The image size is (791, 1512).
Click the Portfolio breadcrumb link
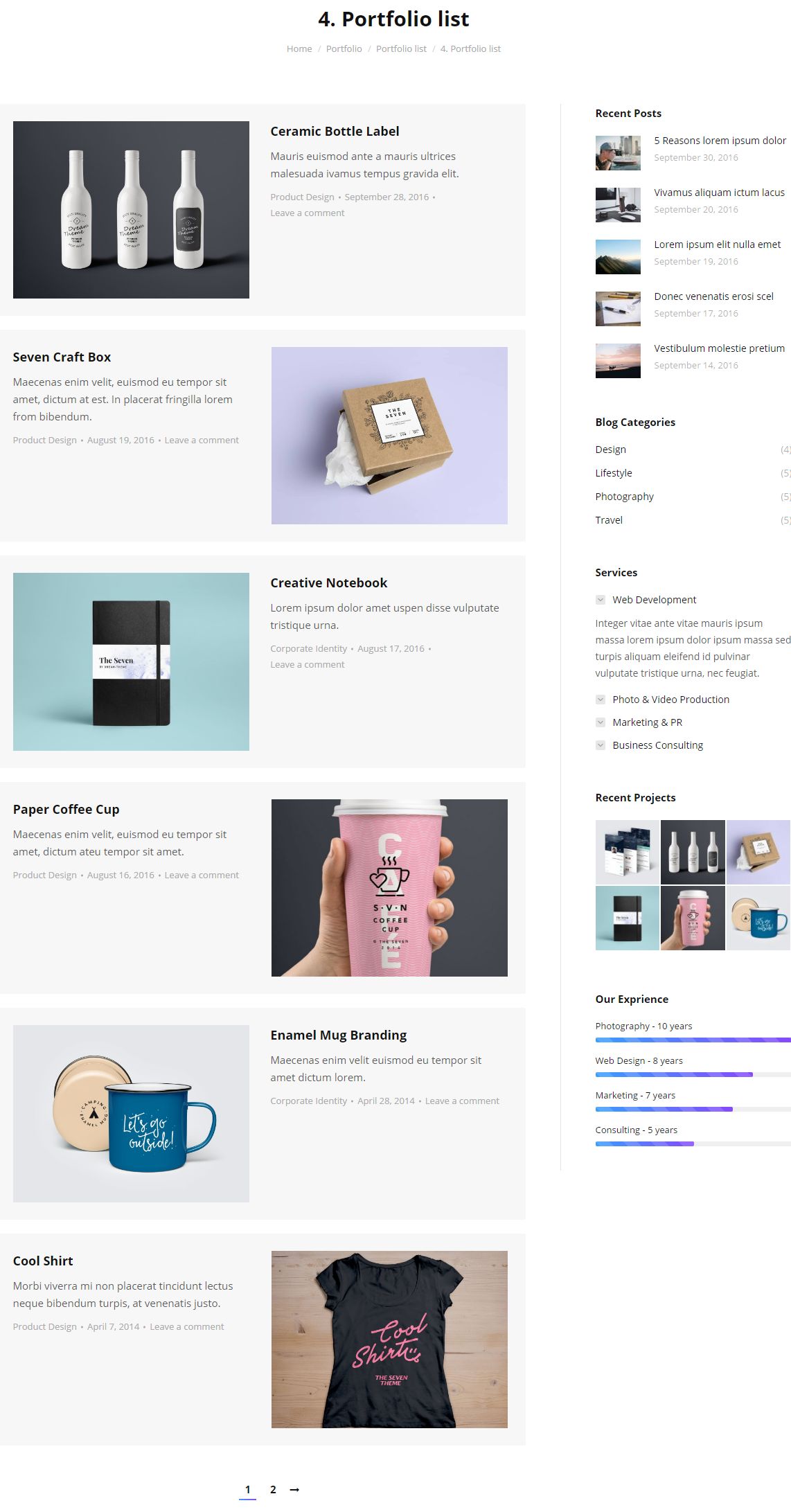pos(344,48)
